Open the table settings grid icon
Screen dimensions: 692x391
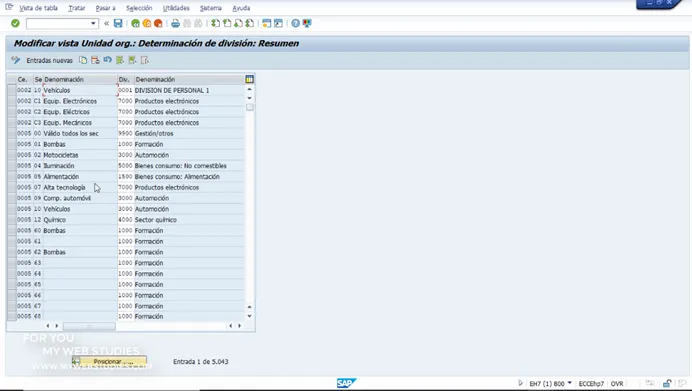click(x=249, y=79)
